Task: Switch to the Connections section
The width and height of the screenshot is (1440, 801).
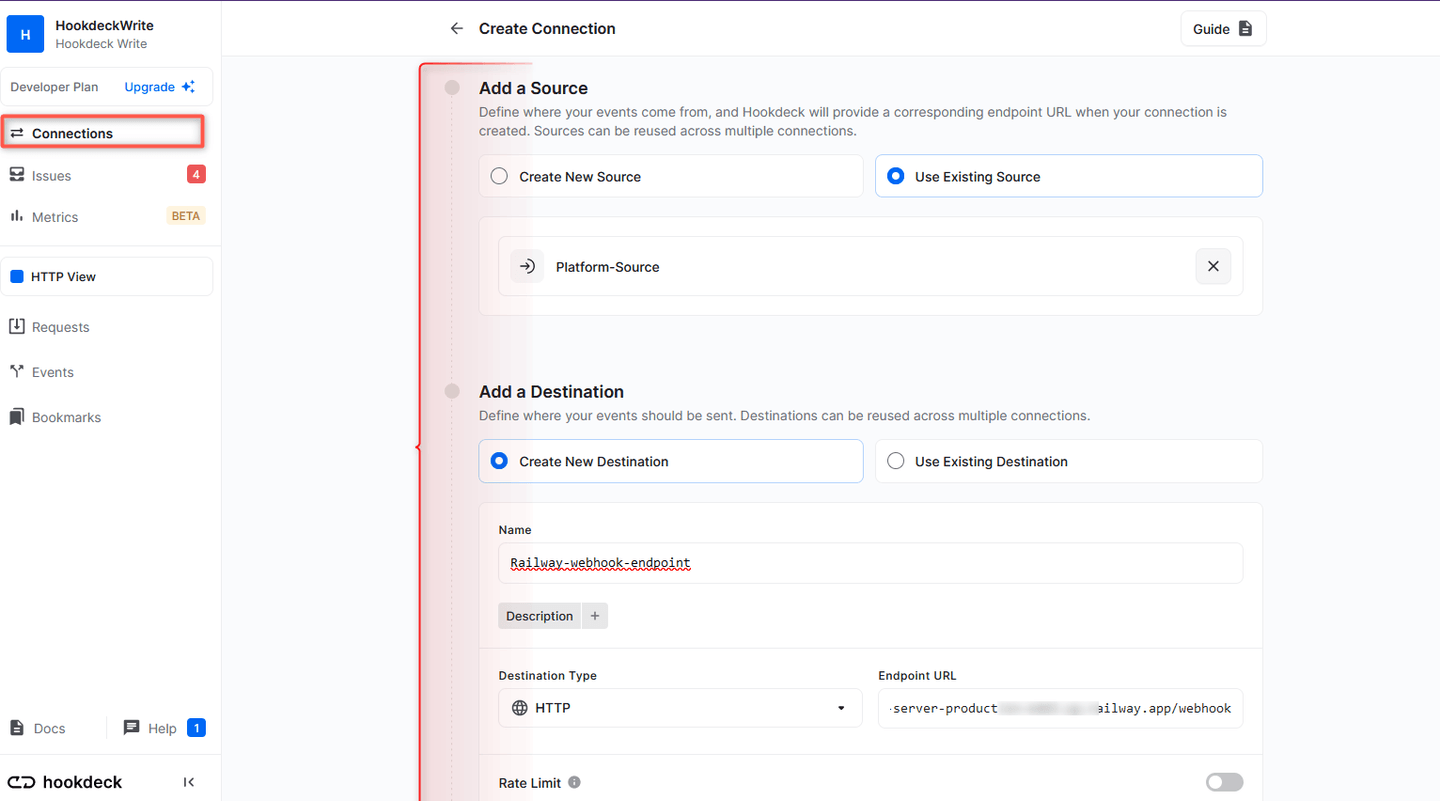Action: [70, 132]
